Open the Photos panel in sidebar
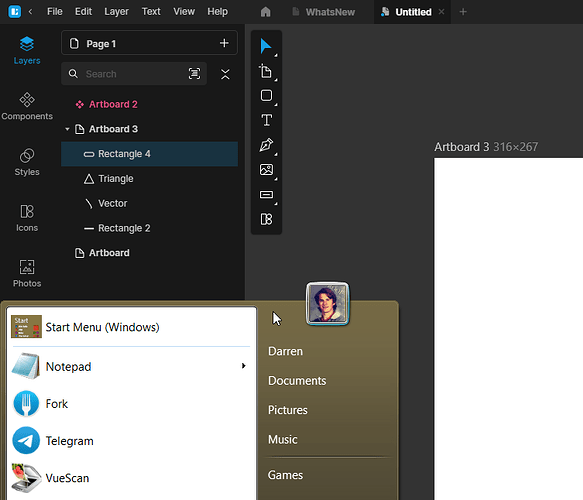Screen dimensions: 583x500 (x=27, y=274)
